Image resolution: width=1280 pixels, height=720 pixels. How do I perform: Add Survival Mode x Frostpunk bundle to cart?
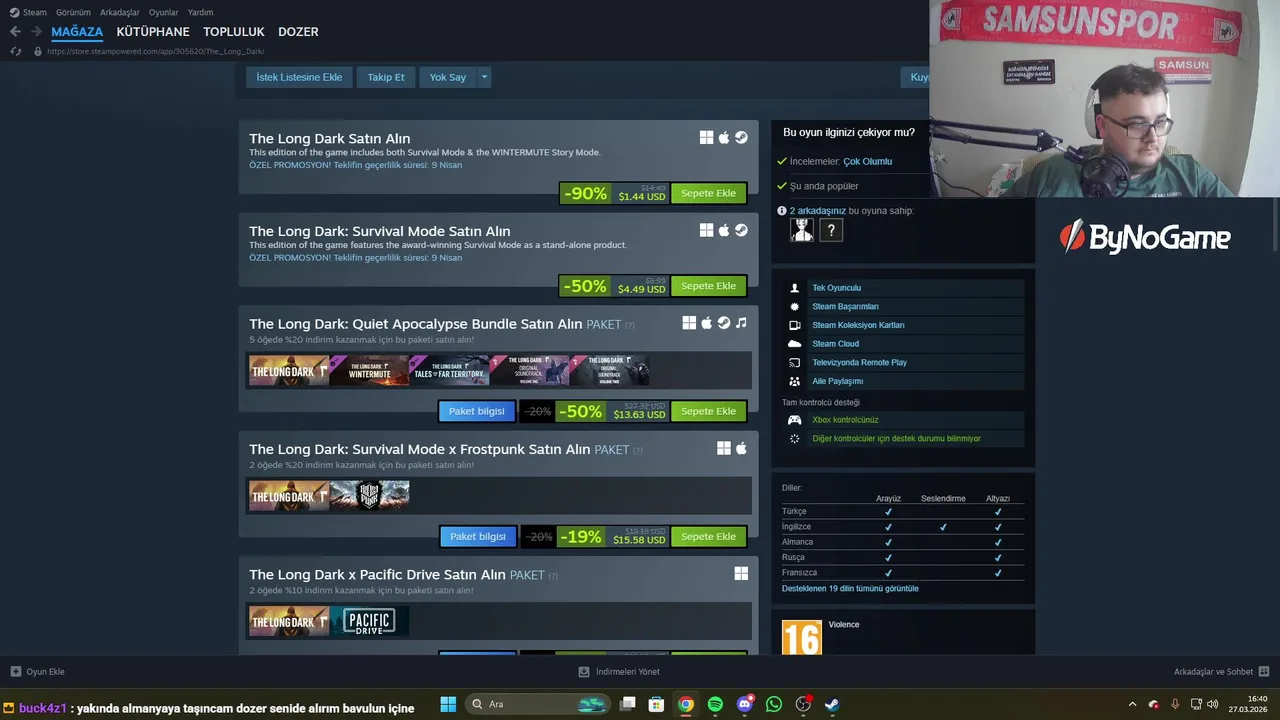(708, 536)
